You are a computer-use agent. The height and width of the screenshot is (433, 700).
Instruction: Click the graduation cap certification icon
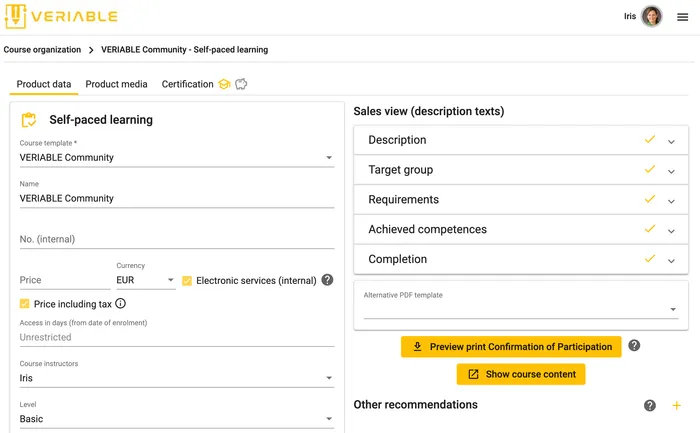coord(224,84)
